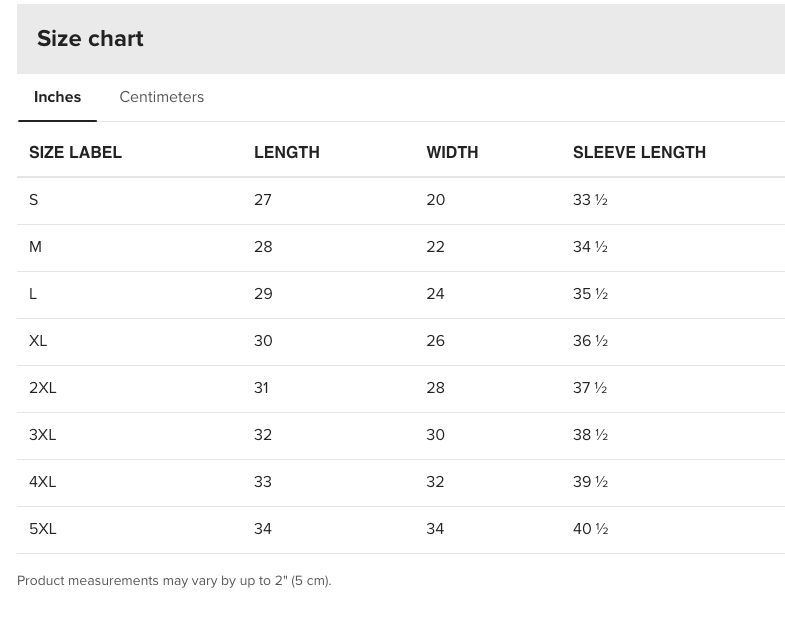
Task: Click the 33 ½ sleeve length value
Action: coord(590,200)
